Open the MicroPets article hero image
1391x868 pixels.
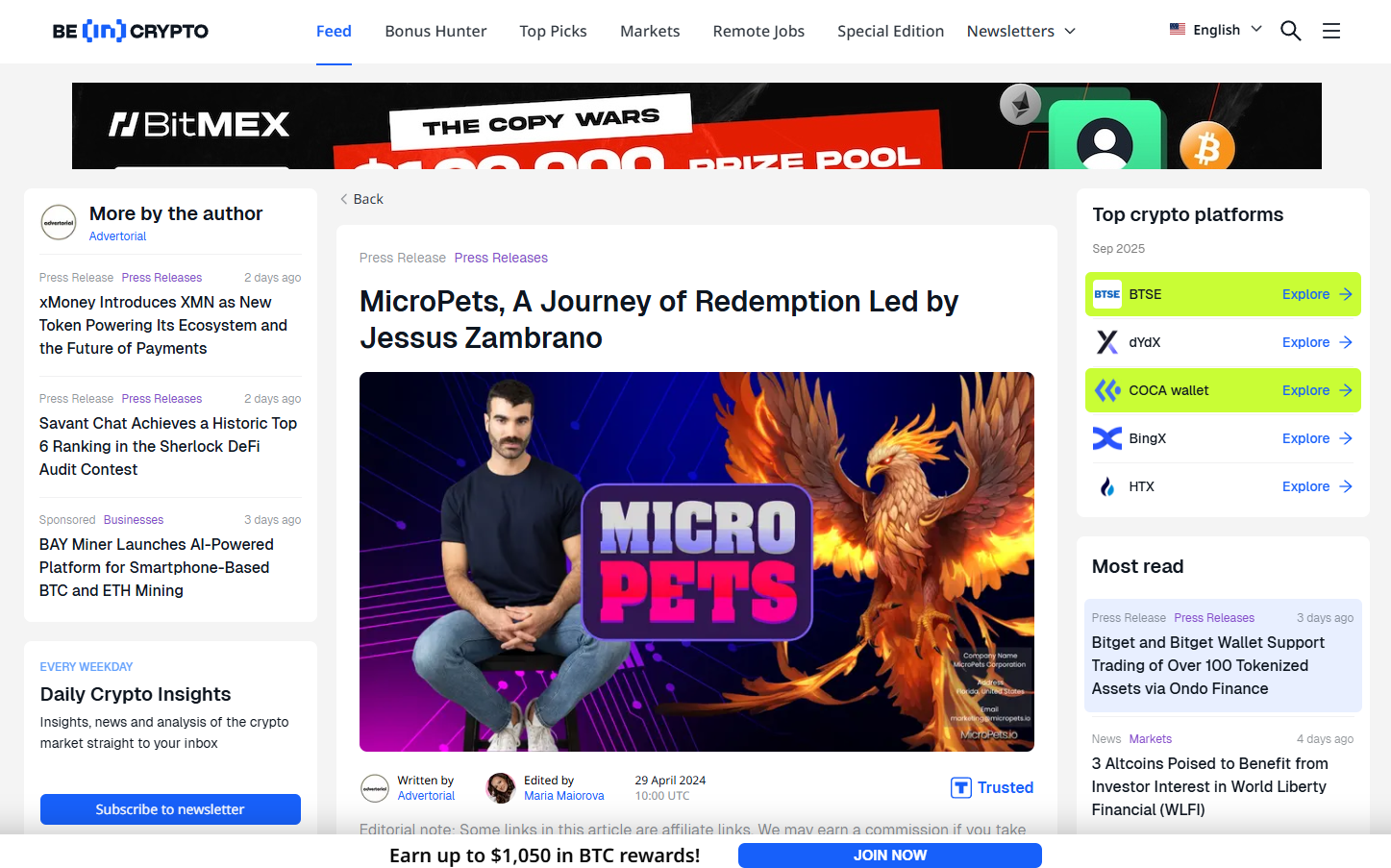click(x=696, y=561)
